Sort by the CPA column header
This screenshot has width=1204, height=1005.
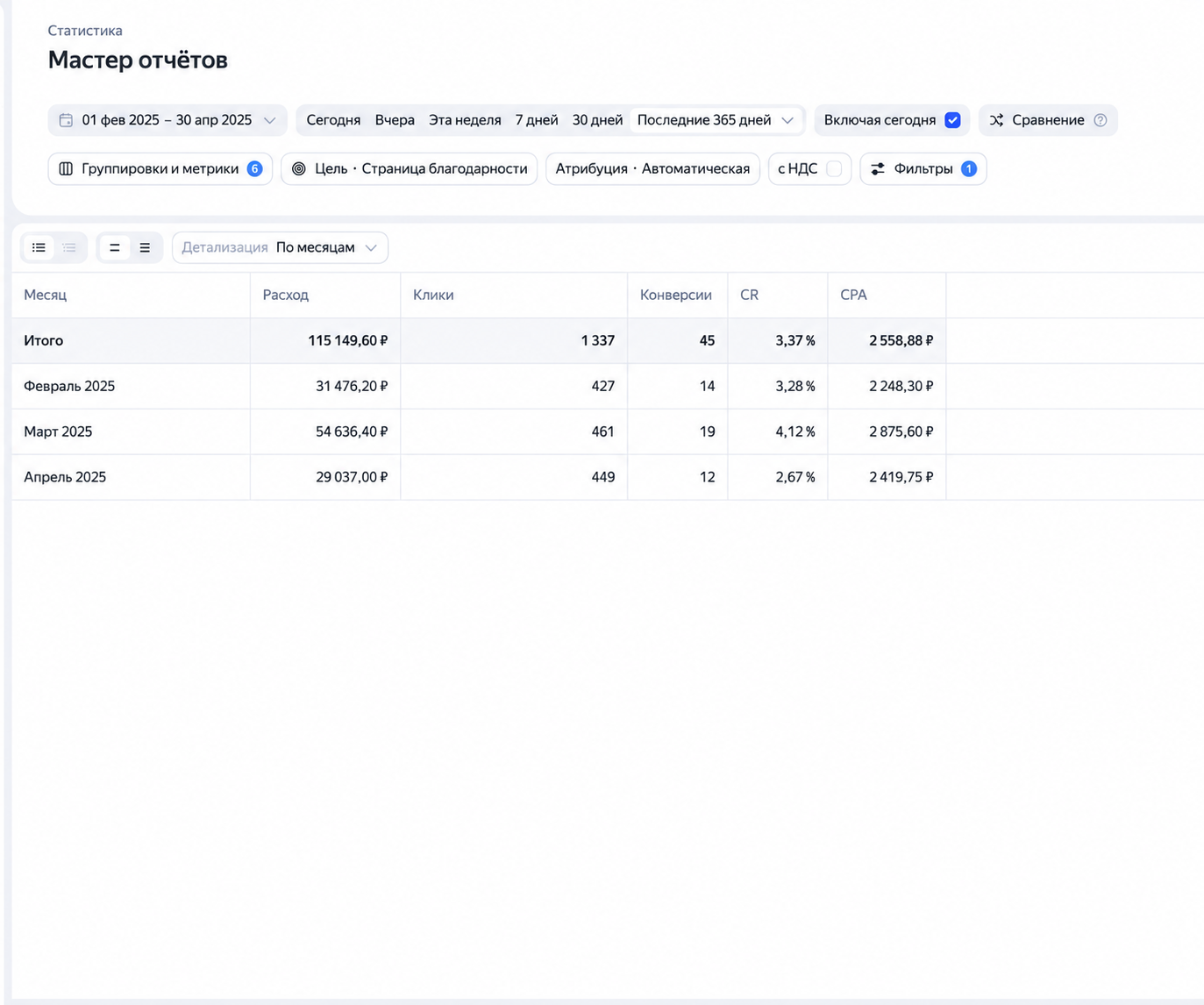853,295
